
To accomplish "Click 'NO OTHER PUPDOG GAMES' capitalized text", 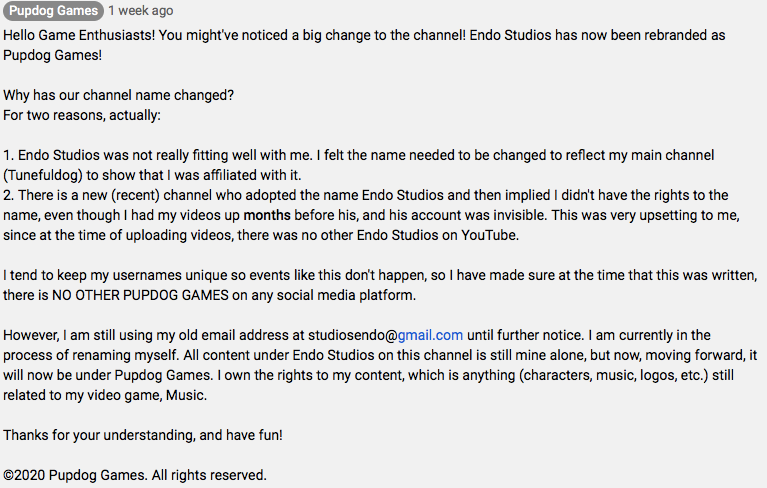I will pos(140,295).
